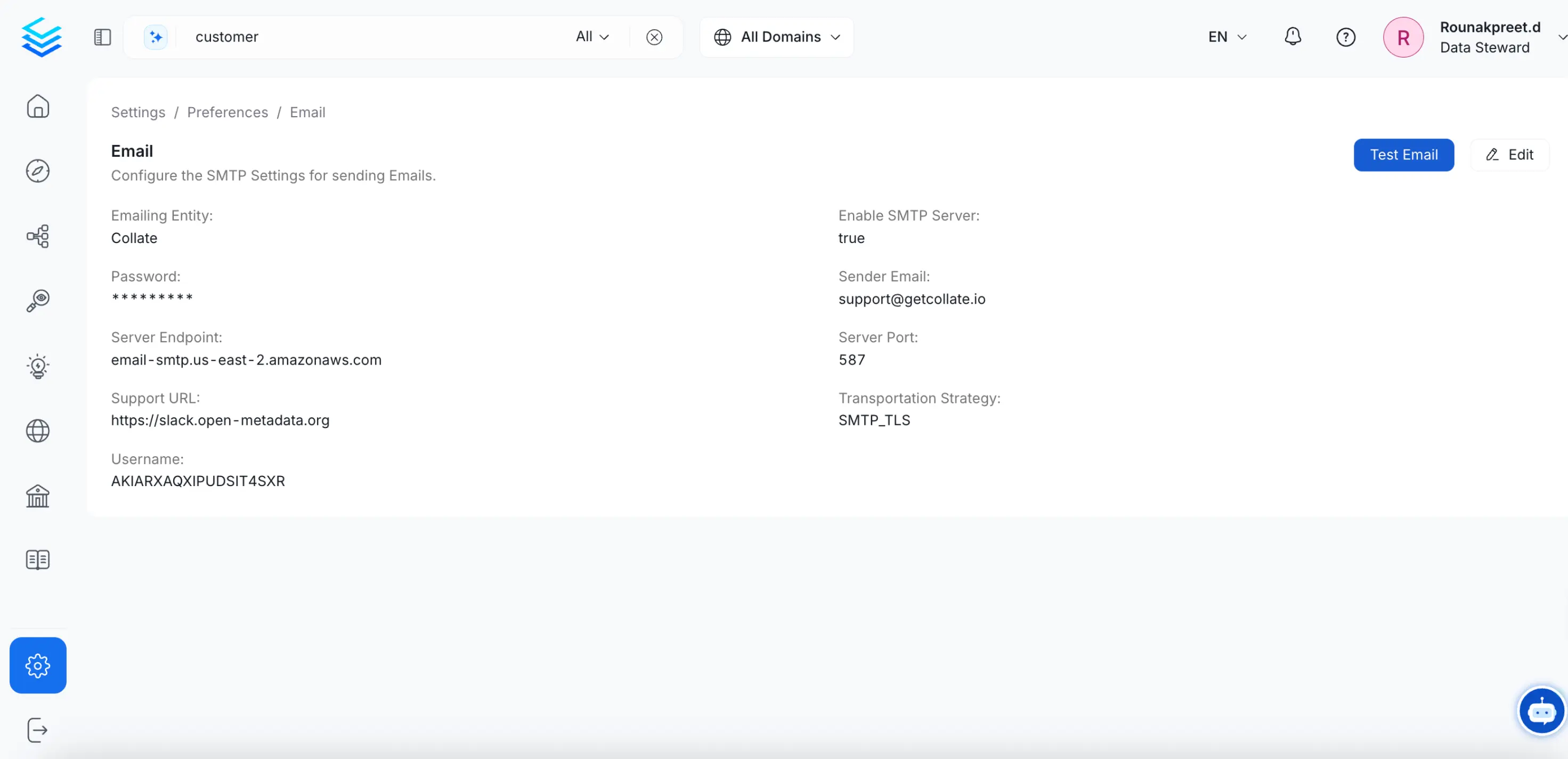Expand the All search filter dropdown
The image size is (1568, 759).
(591, 37)
